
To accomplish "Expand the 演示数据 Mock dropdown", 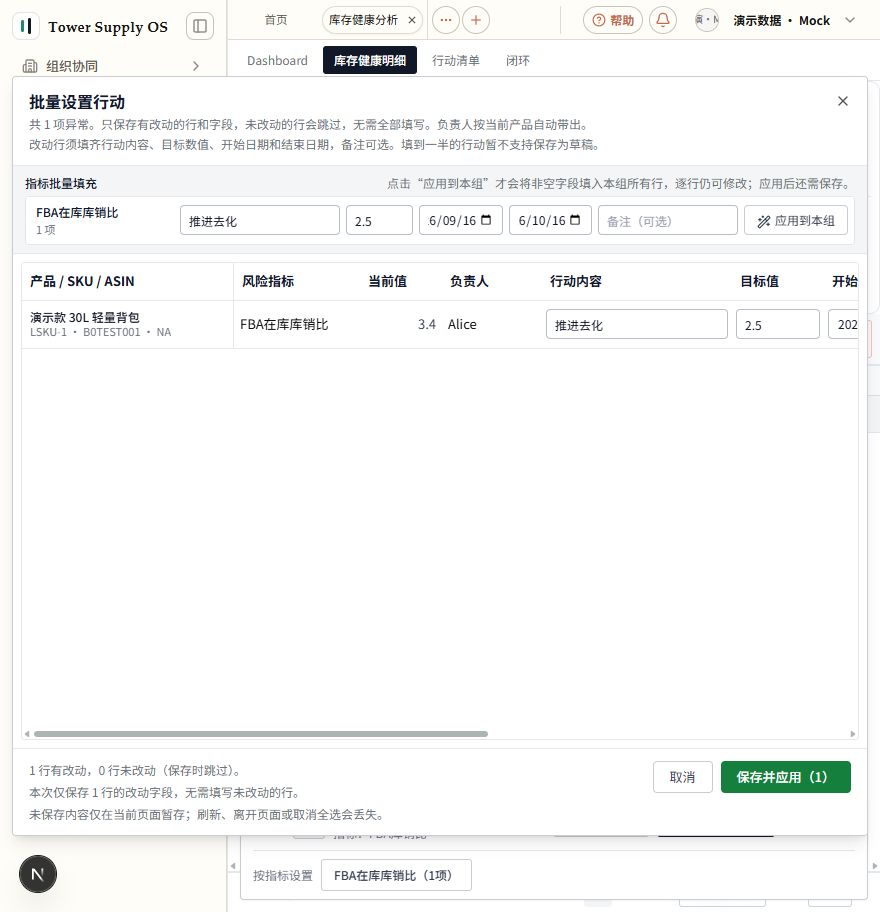I will (850, 20).
